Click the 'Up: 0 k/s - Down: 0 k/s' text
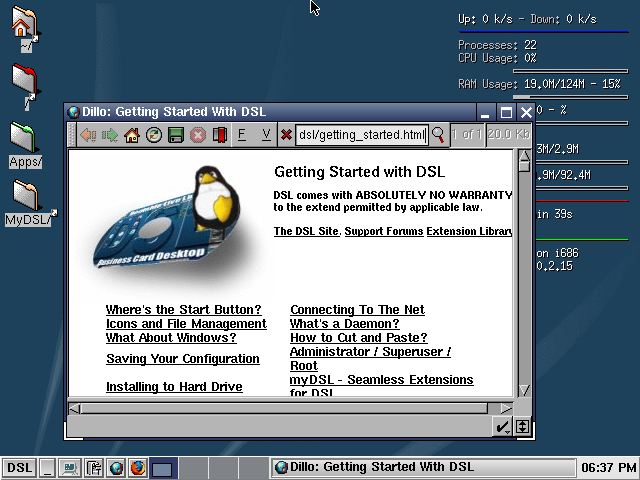The image size is (640, 480). [x=527, y=19]
